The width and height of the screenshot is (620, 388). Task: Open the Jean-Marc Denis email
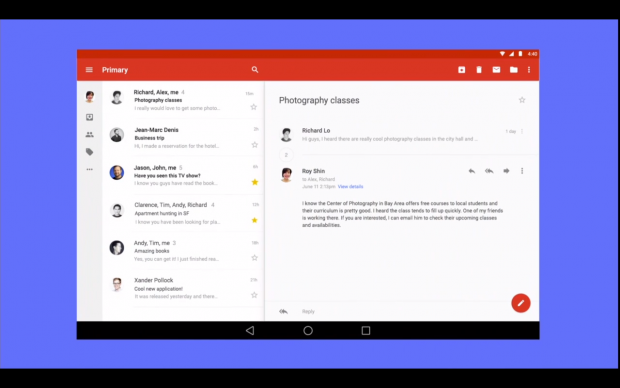point(183,138)
